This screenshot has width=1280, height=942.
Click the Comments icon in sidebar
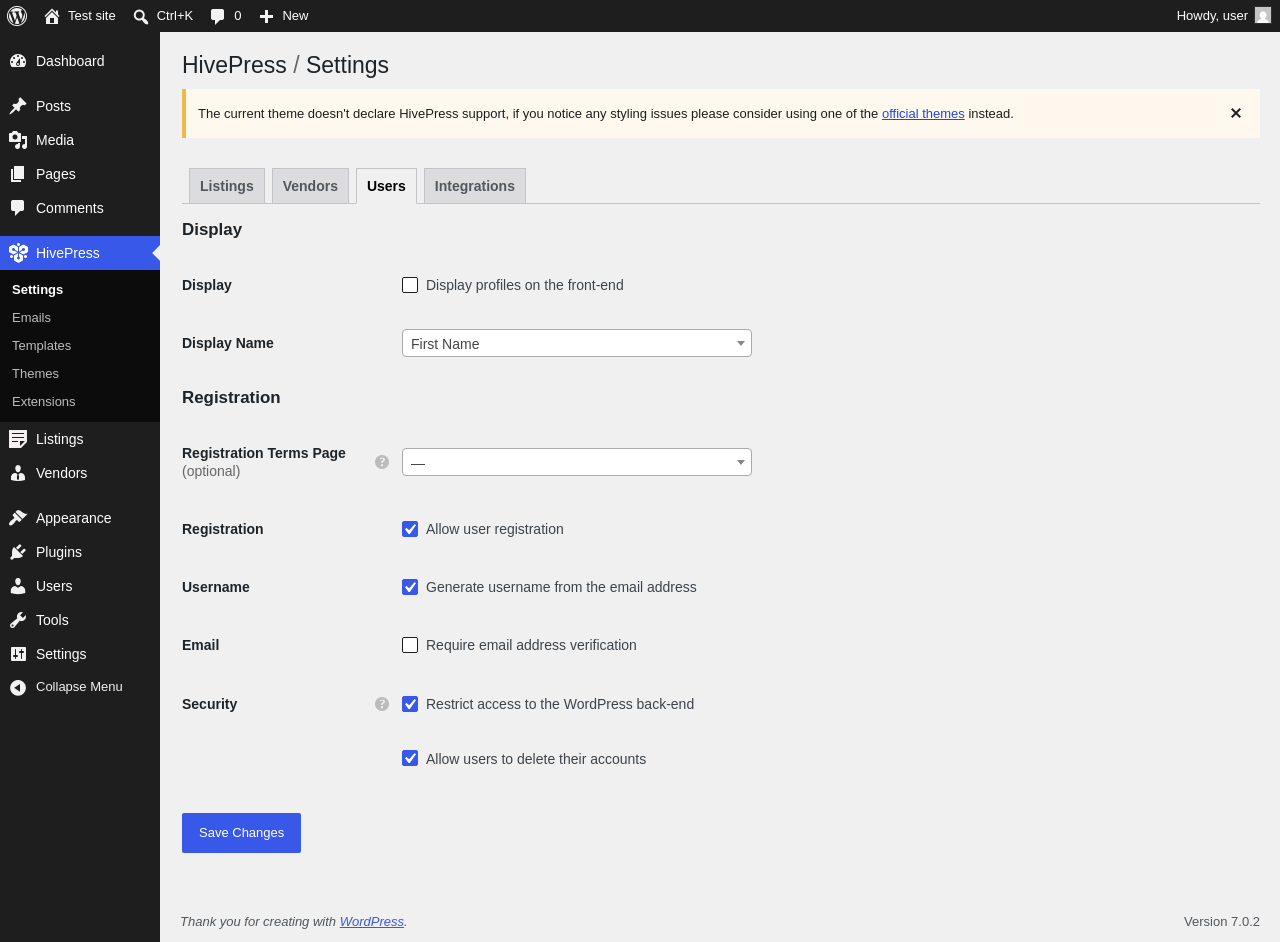point(18,208)
